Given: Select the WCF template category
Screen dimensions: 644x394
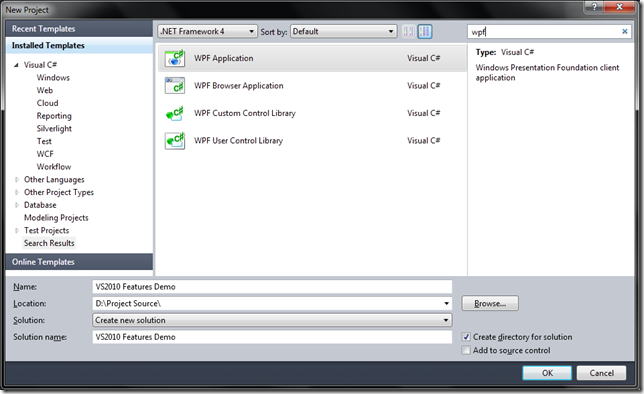Looking at the screenshot, I should pos(45,154).
